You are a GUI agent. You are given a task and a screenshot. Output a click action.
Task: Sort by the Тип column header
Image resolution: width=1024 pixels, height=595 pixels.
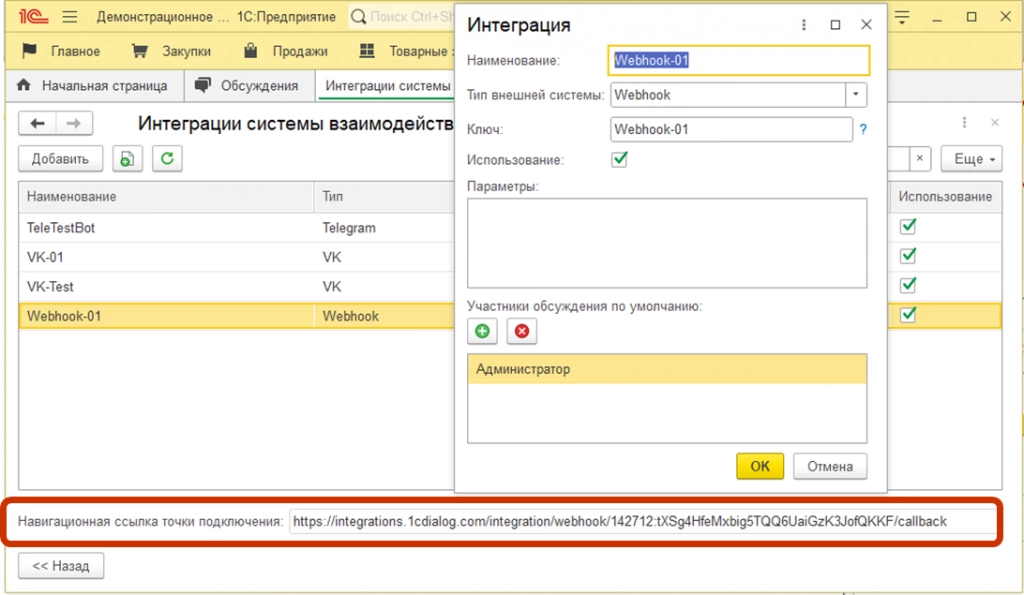(x=384, y=197)
